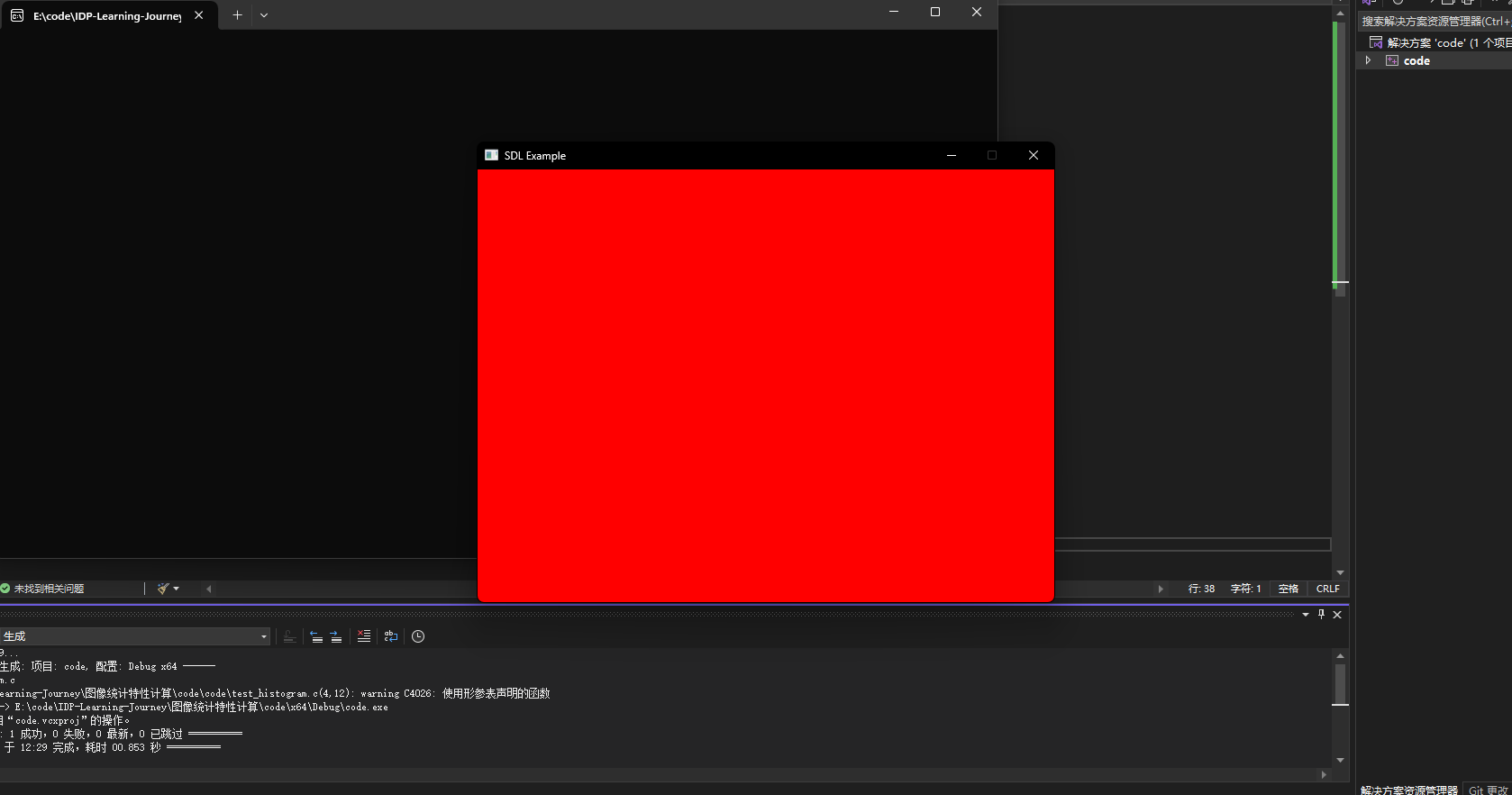Select the solution 'code' root node

click(x=1440, y=42)
